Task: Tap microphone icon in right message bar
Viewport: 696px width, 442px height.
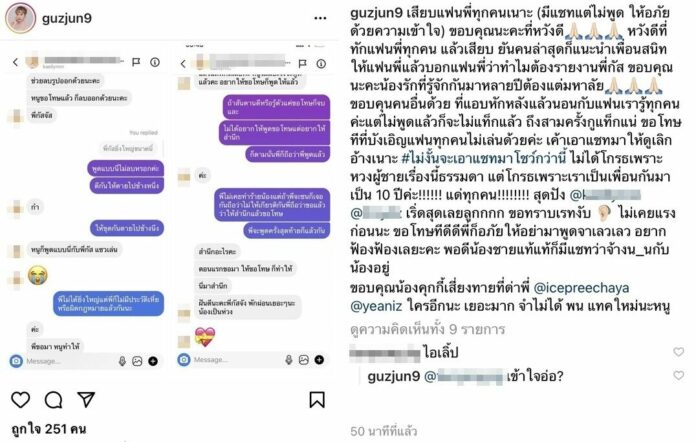Action: coord(289,360)
